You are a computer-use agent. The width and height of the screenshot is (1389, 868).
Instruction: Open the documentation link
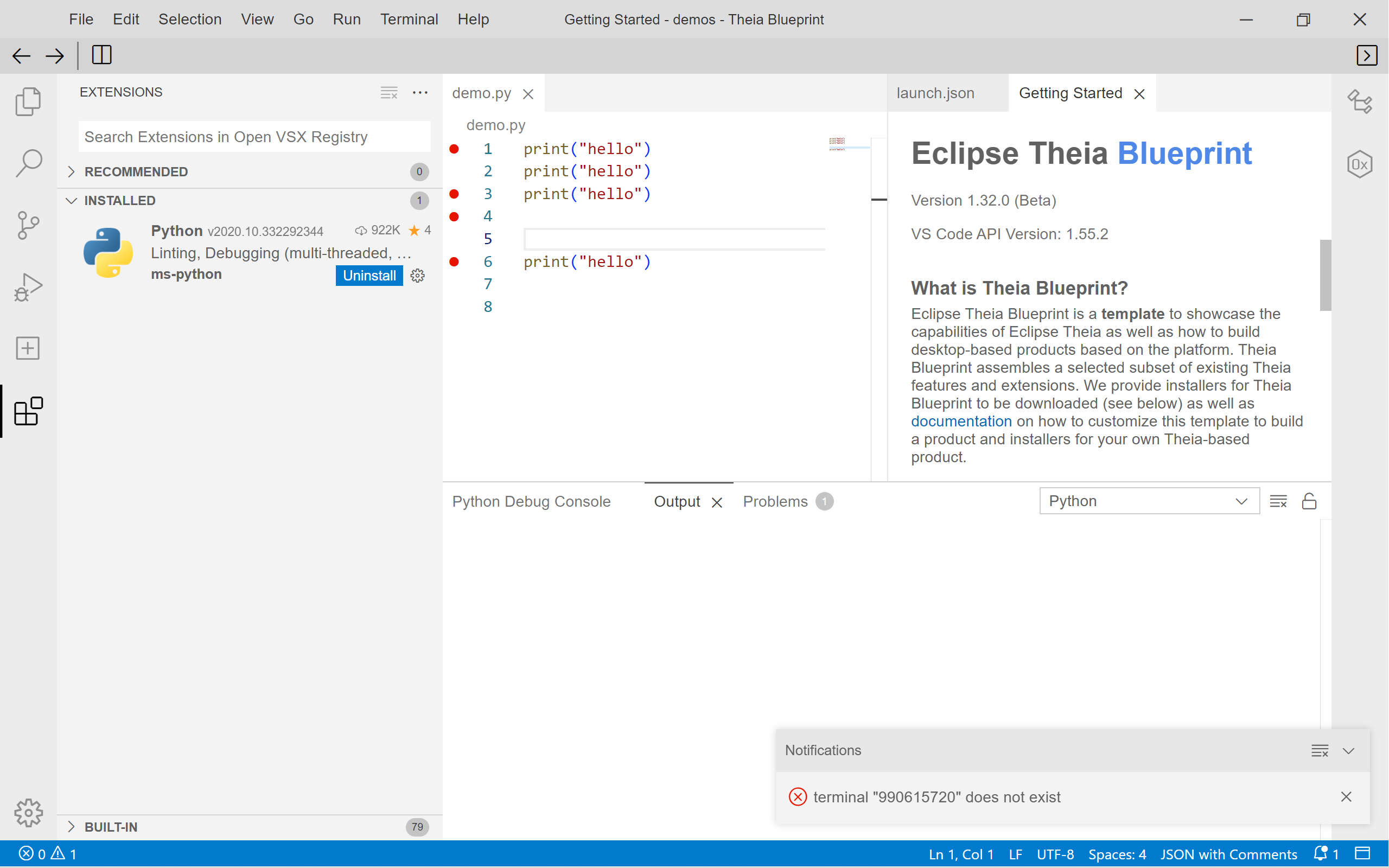coord(961,421)
